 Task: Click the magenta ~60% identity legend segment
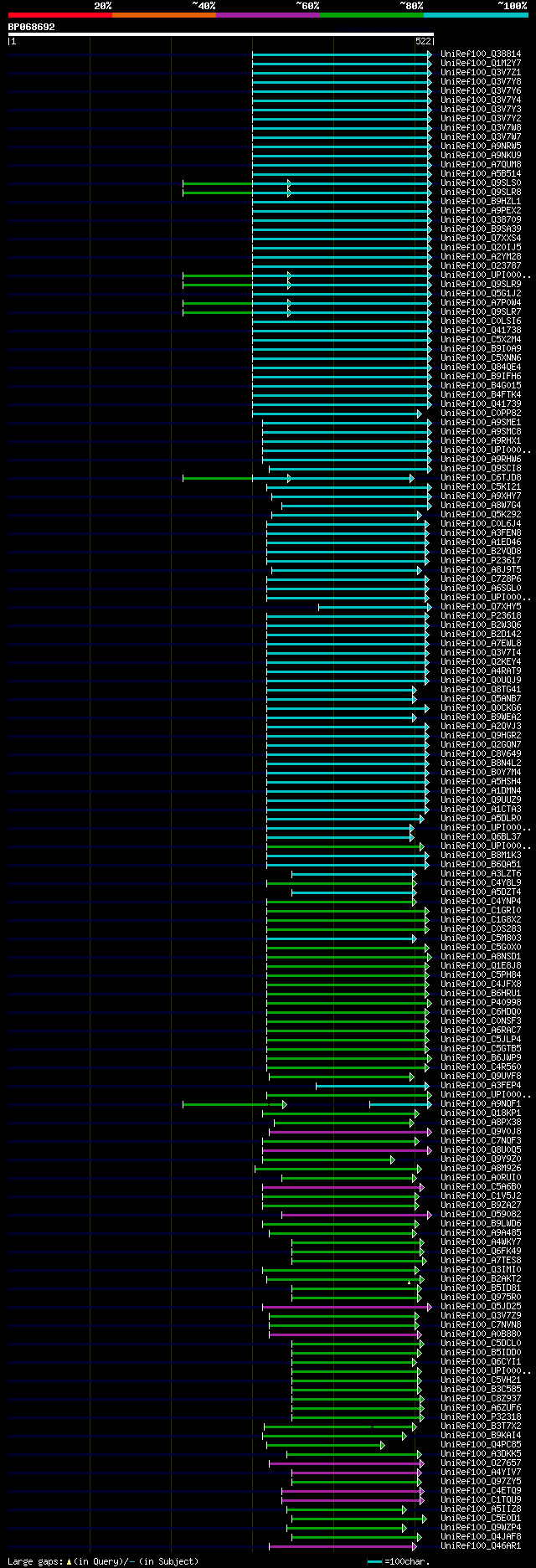[x=267, y=15]
